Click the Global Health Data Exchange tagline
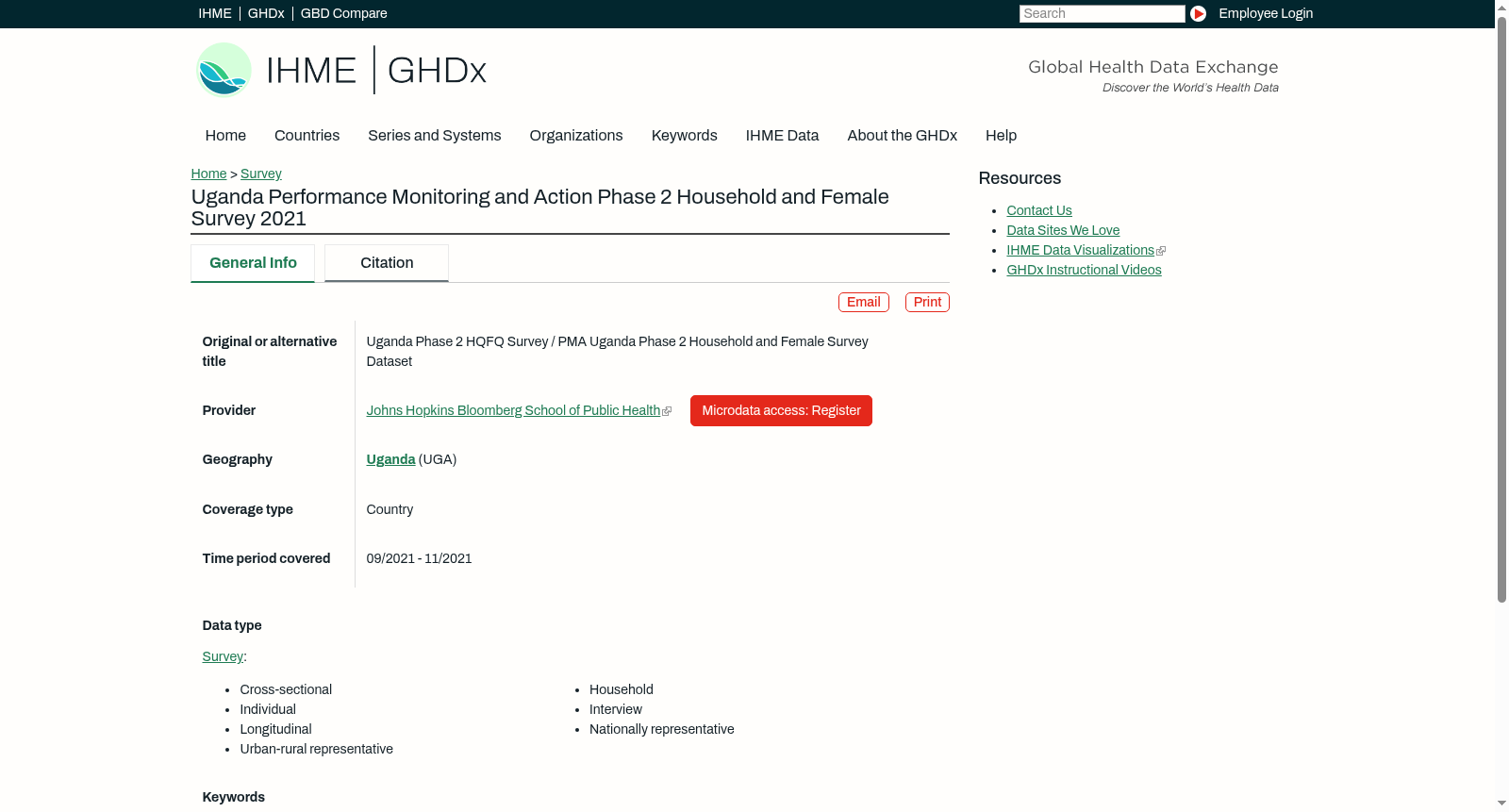1509x812 pixels. 1153,67
